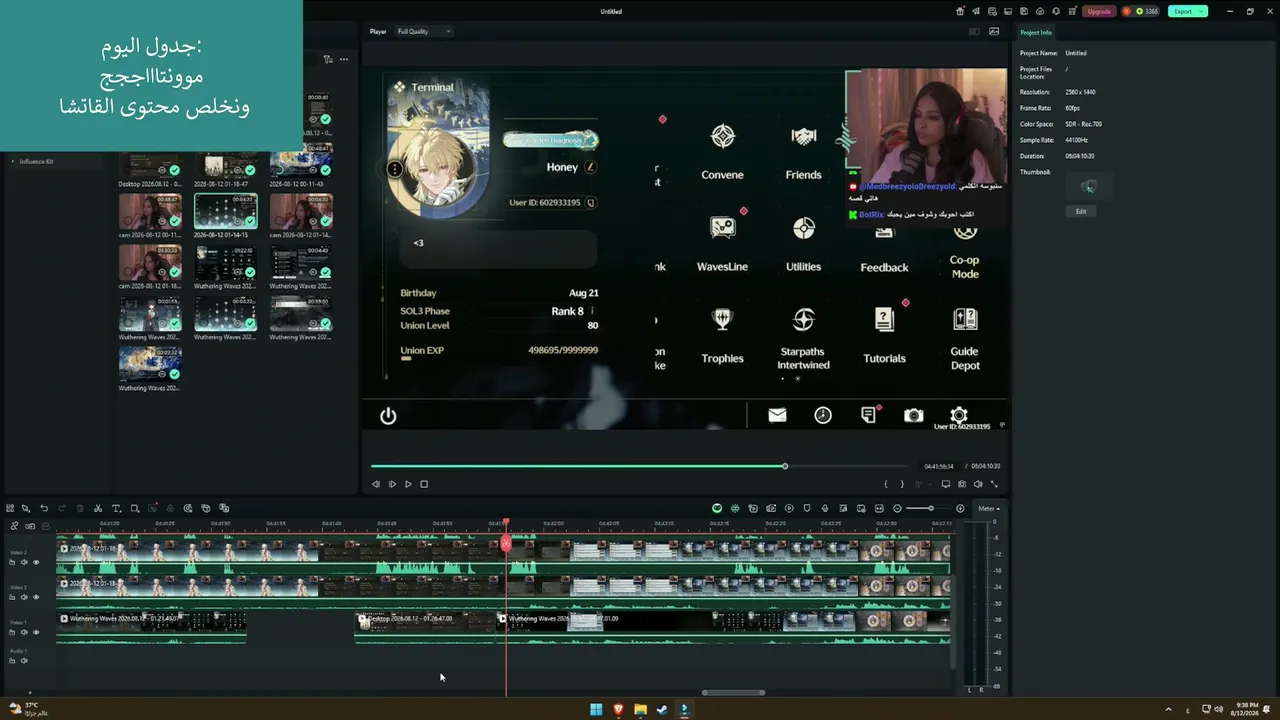Stop the preview playback
This screenshot has width=1280, height=720.
point(424,484)
